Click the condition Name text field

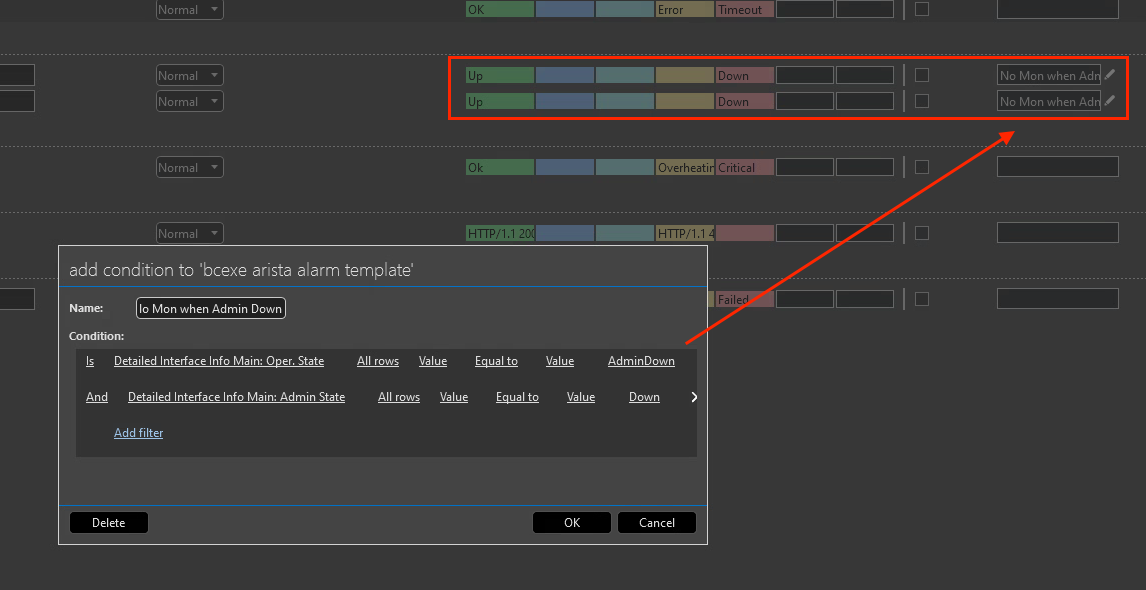[211, 309]
